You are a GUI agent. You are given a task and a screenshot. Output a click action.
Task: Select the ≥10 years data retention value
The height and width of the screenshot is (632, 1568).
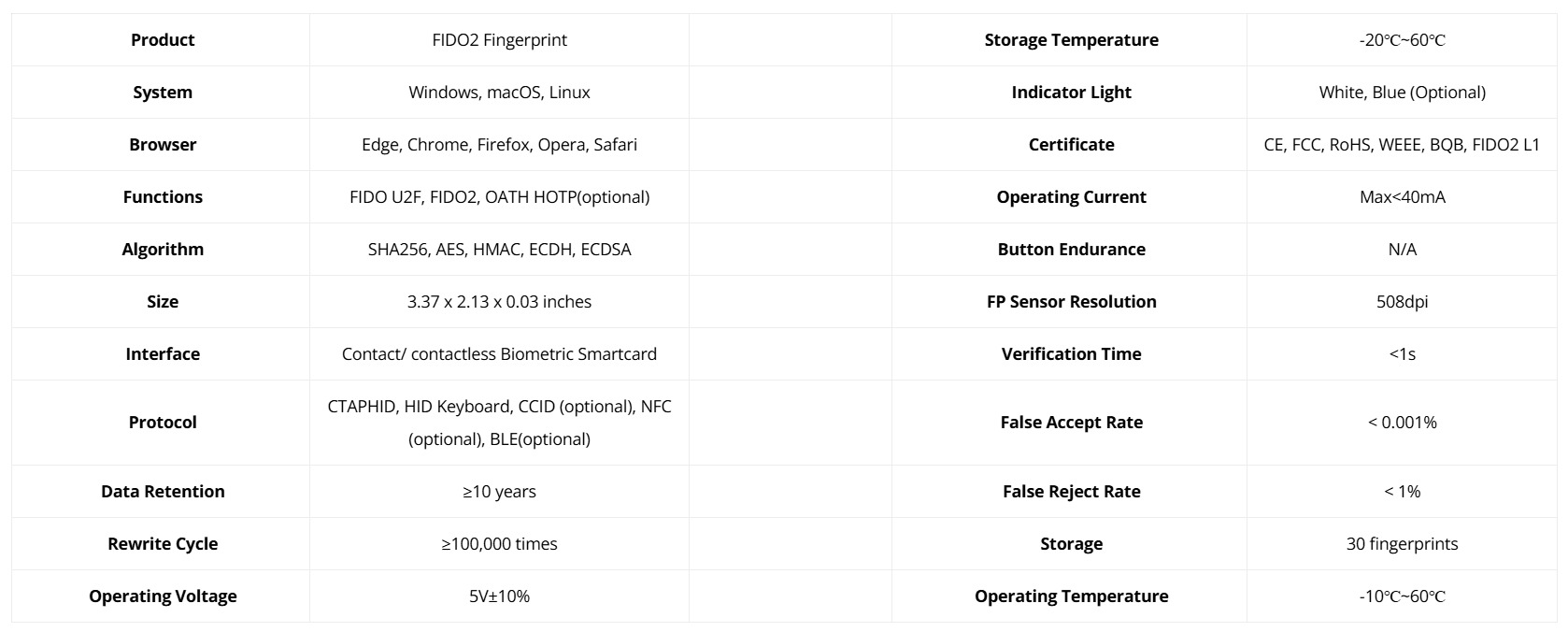point(499,492)
